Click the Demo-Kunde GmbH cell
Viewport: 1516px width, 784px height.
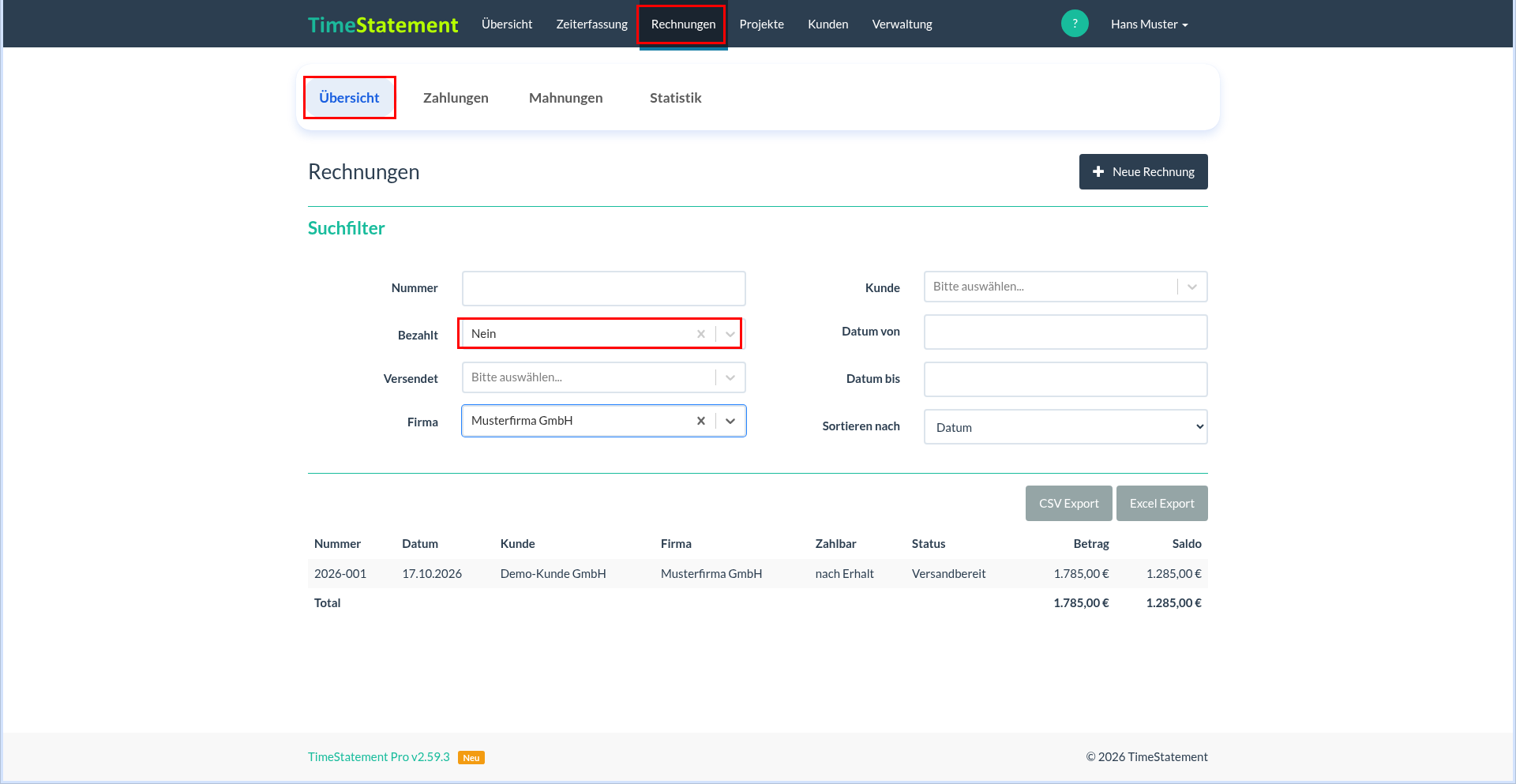point(553,574)
